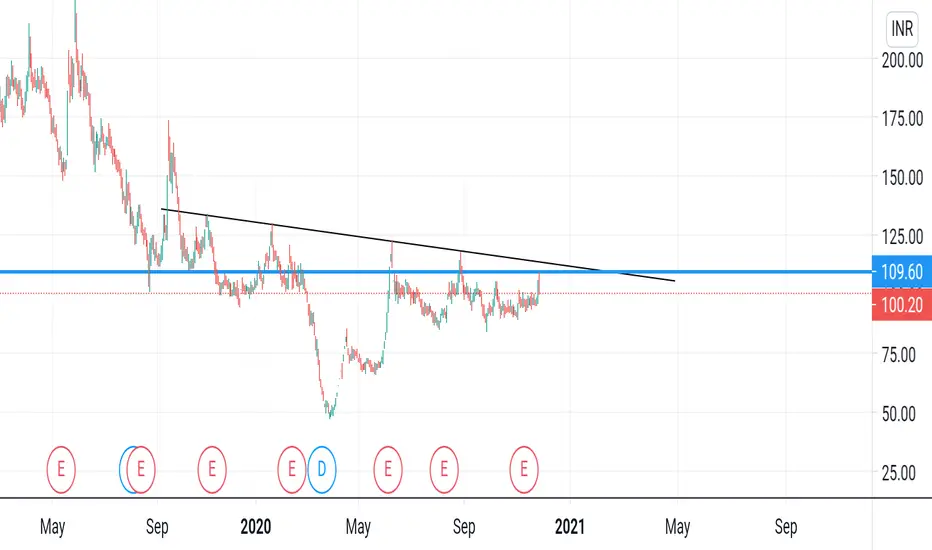Click the 150.00 price axis label
The image size is (932, 550).
click(x=902, y=177)
